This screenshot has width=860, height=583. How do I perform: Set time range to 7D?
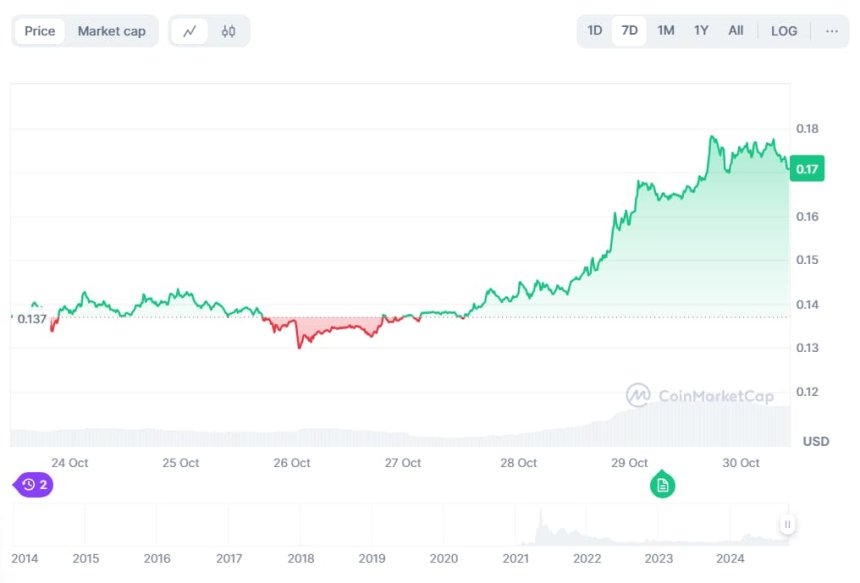tap(630, 31)
